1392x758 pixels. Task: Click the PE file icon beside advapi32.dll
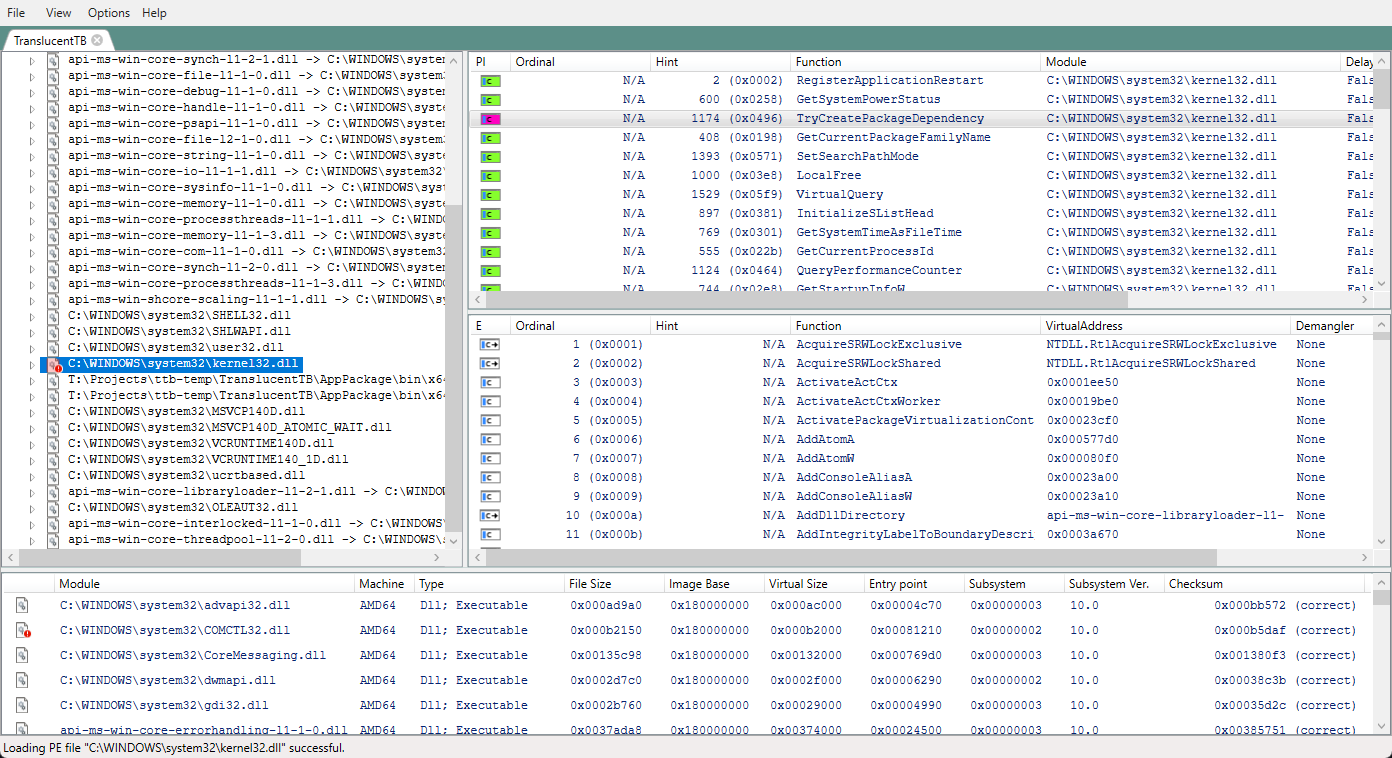click(x=22, y=605)
